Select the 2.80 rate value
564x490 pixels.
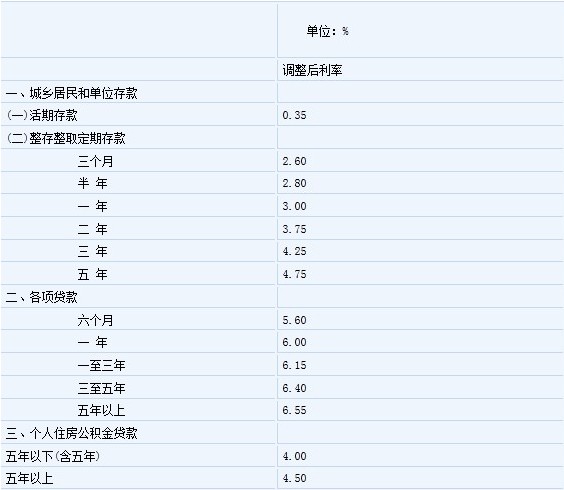click(294, 183)
